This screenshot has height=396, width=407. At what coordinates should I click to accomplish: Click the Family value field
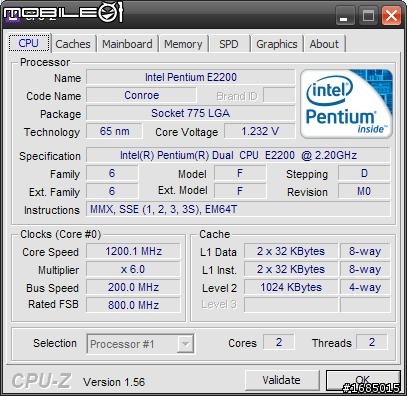(112, 173)
